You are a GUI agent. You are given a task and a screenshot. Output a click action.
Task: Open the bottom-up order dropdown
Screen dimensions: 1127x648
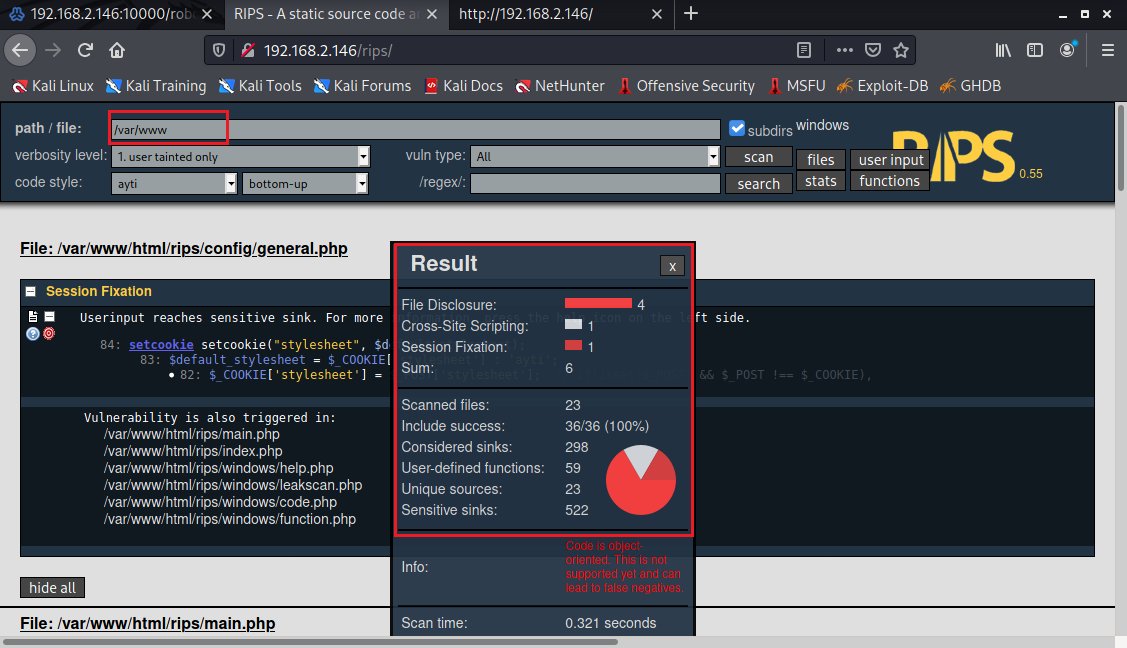pyautogui.click(x=305, y=184)
